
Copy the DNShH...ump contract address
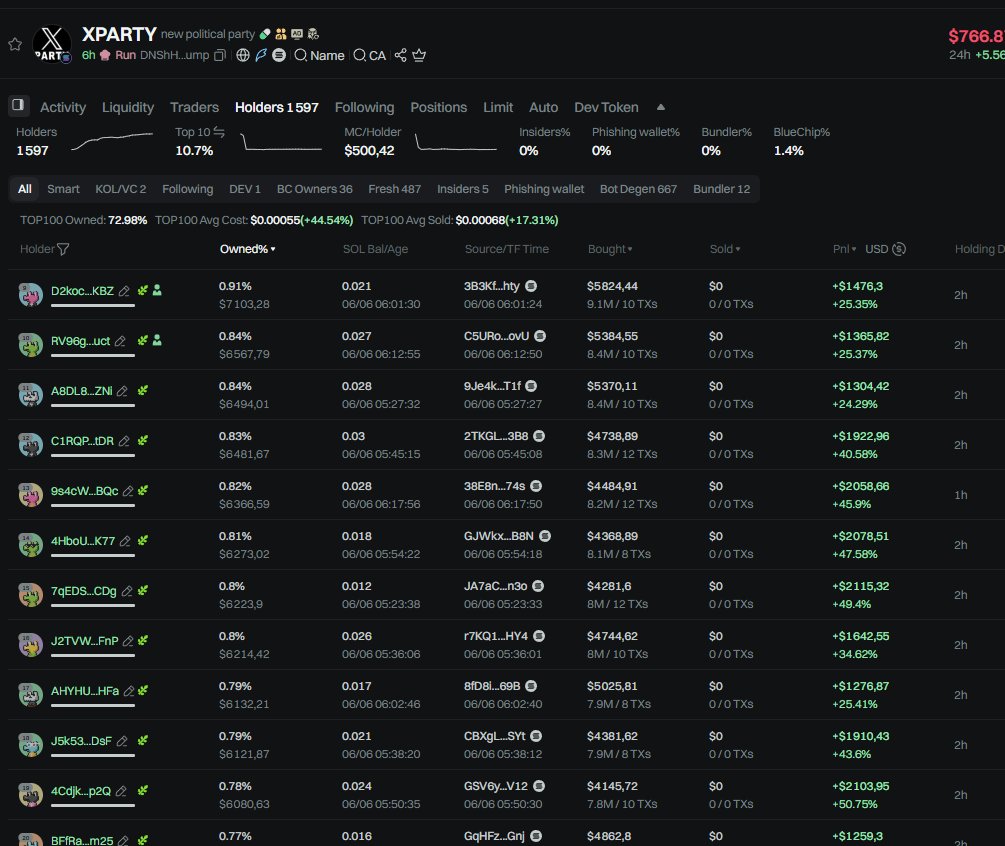[219, 56]
